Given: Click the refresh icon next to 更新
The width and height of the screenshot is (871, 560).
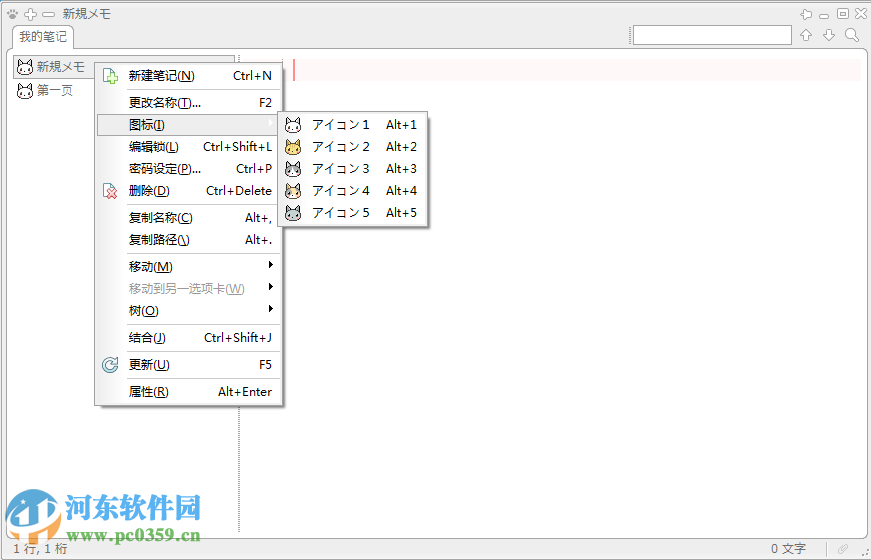Looking at the screenshot, I should point(111,365).
